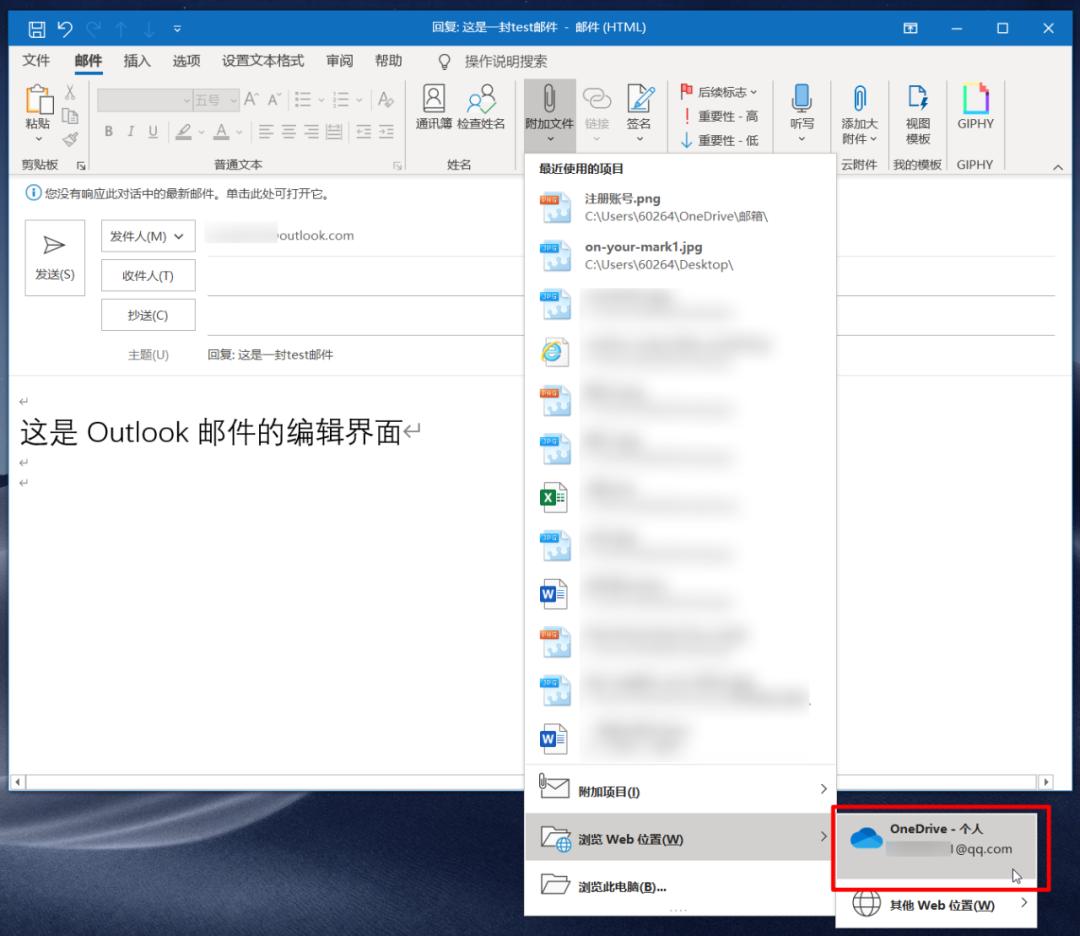
Task: Open the 后续标志 (Follow Up) dropdown
Action: tap(718, 91)
